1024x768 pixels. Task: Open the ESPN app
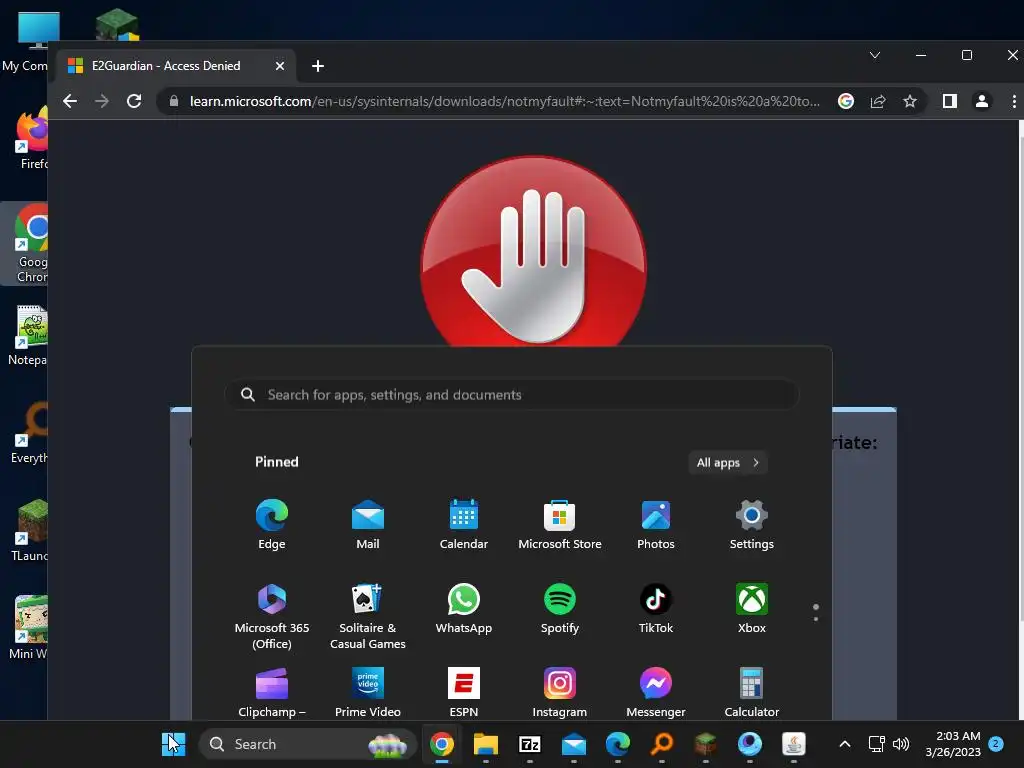pyautogui.click(x=464, y=692)
